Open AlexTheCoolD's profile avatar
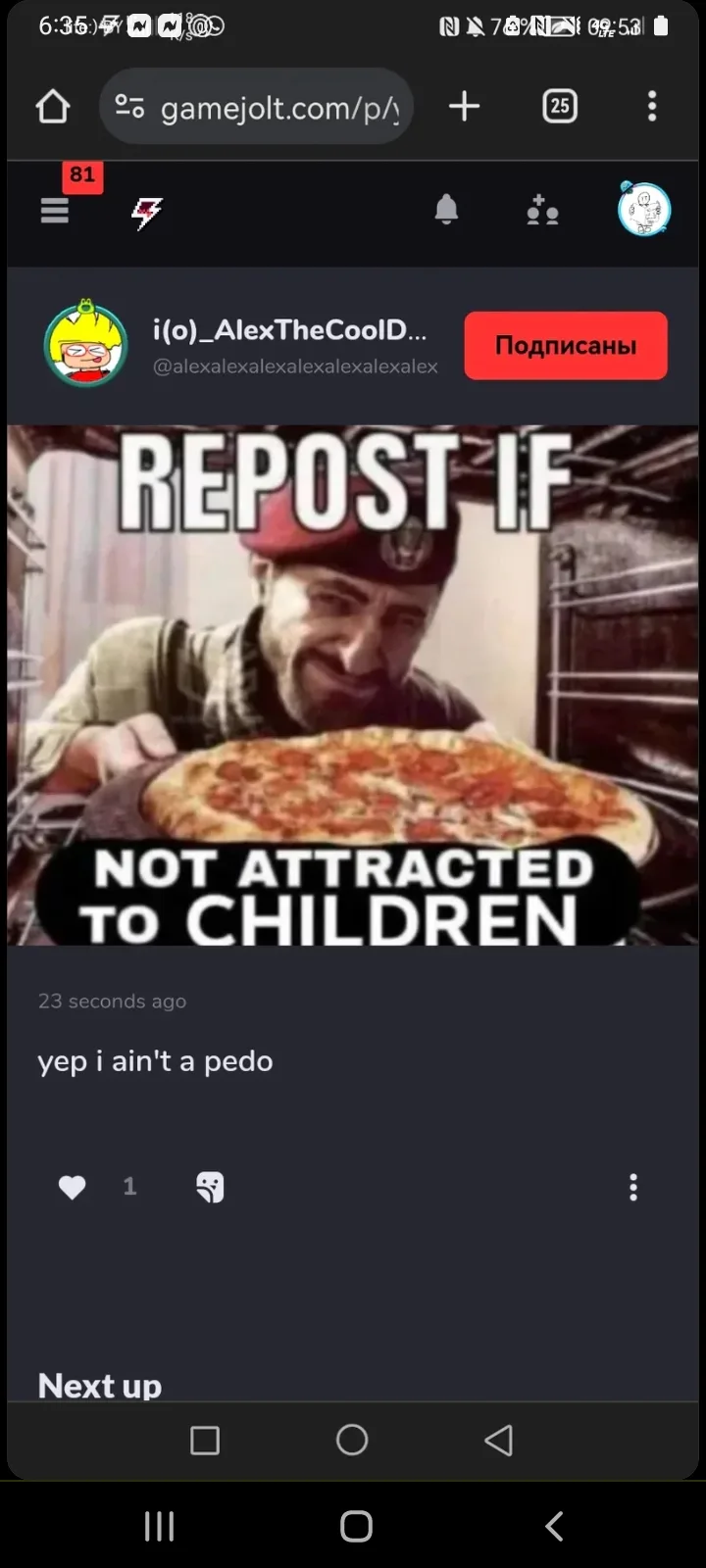This screenshot has height=1568, width=706. (85, 344)
